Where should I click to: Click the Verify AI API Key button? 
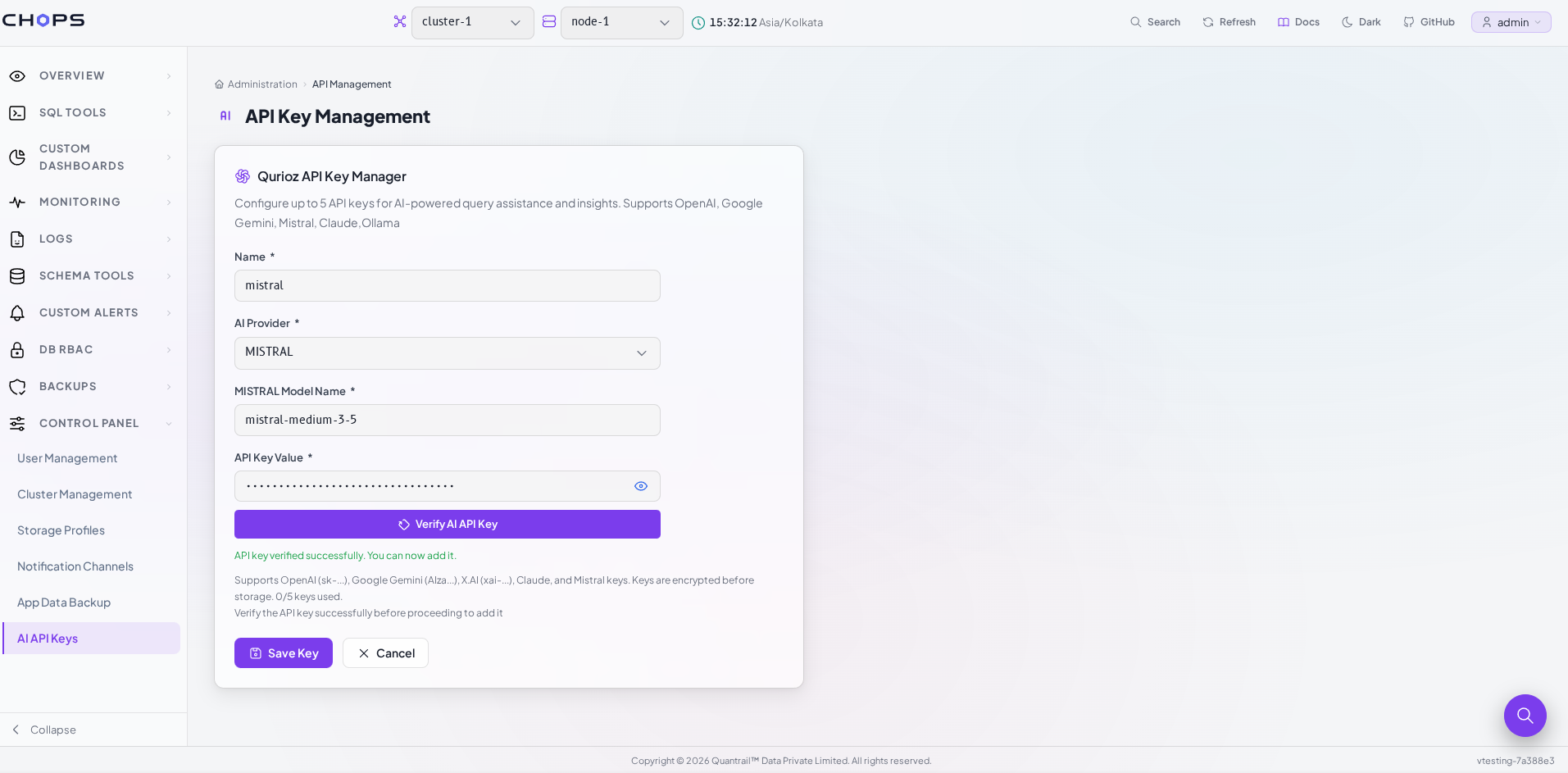(x=448, y=525)
